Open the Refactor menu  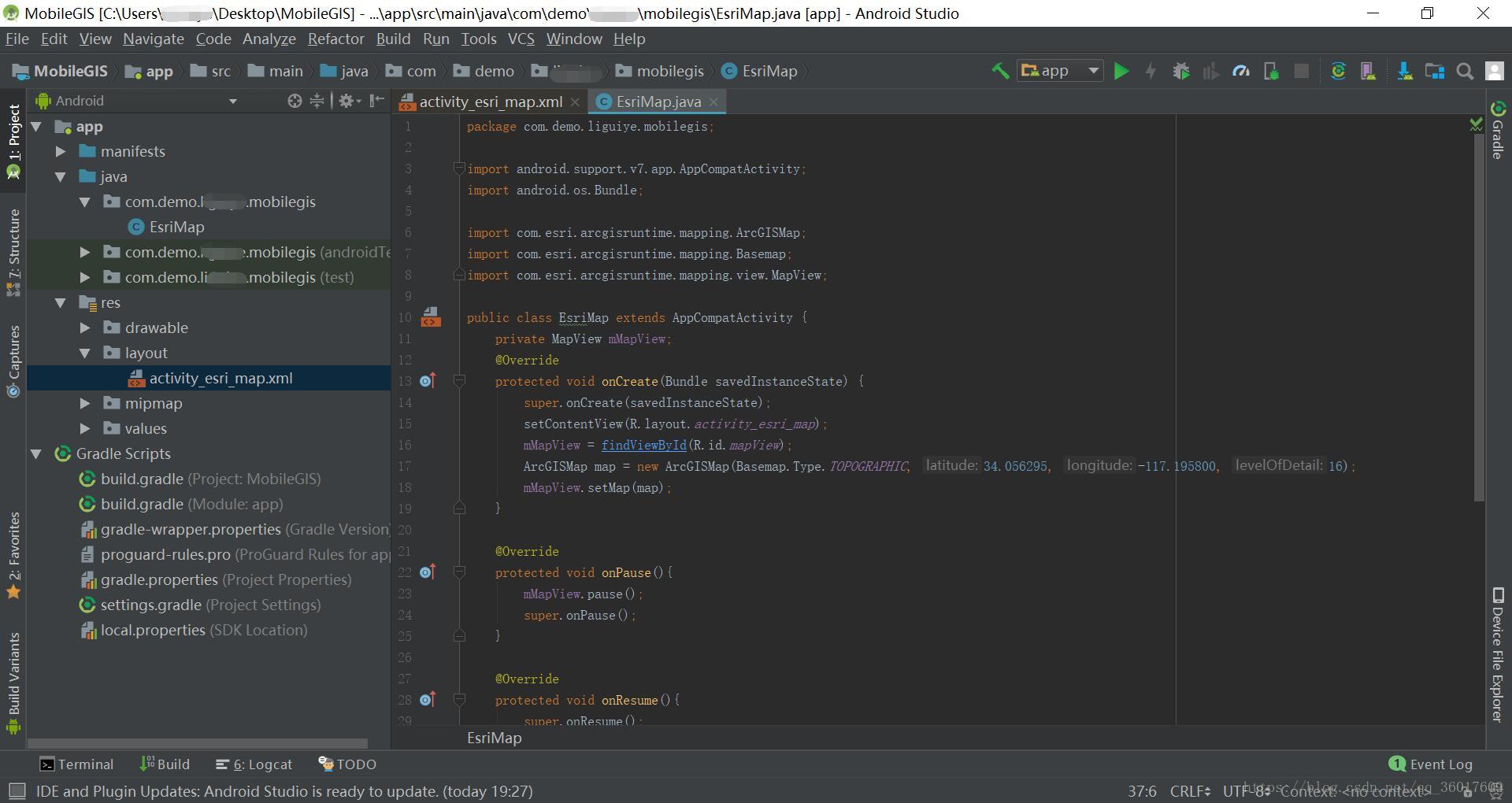coord(335,39)
